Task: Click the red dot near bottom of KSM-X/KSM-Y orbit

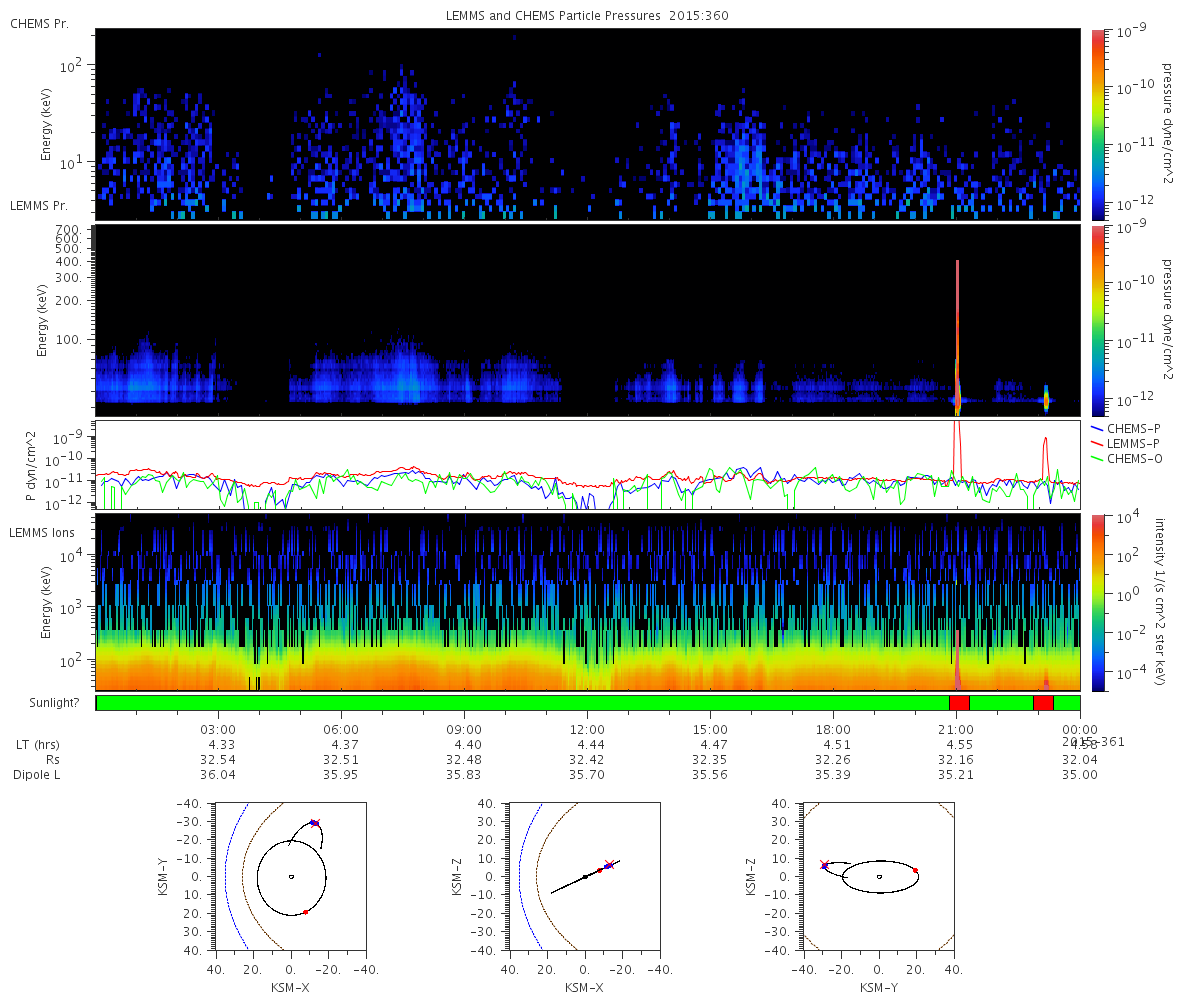Action: click(305, 912)
